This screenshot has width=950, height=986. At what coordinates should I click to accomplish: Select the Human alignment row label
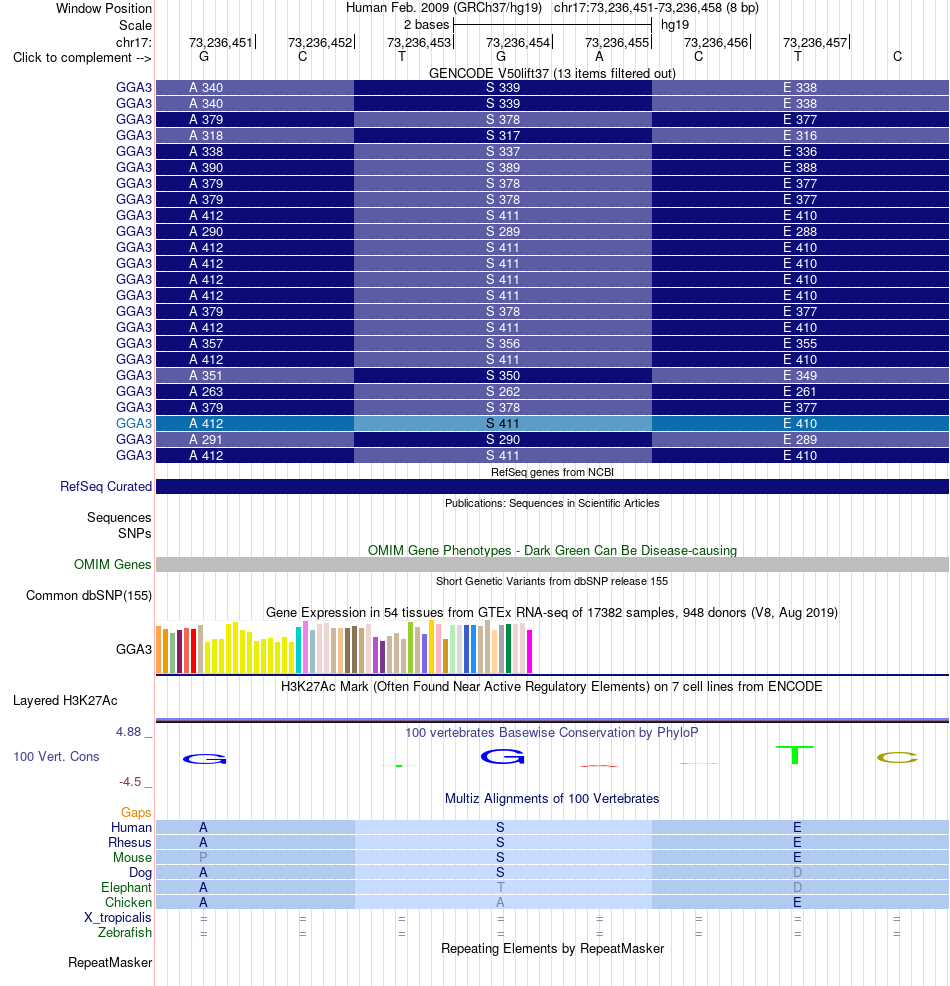[131, 828]
